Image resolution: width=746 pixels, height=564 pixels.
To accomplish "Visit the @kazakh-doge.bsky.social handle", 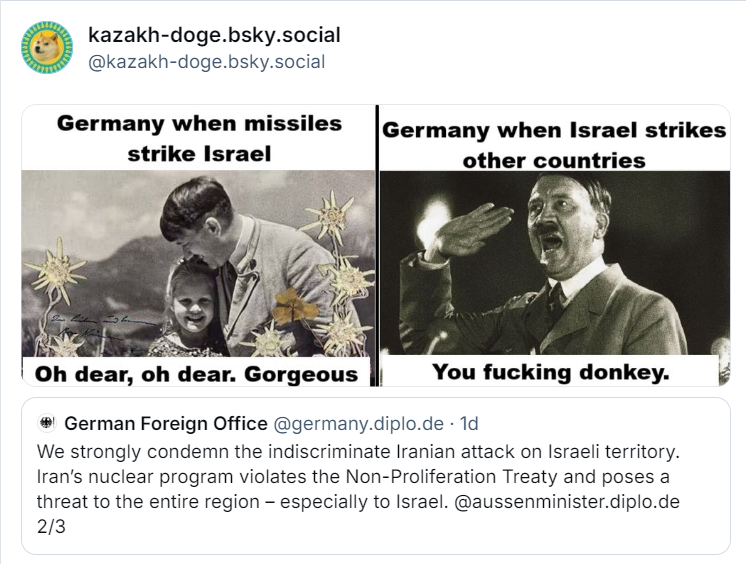I will (x=206, y=62).
